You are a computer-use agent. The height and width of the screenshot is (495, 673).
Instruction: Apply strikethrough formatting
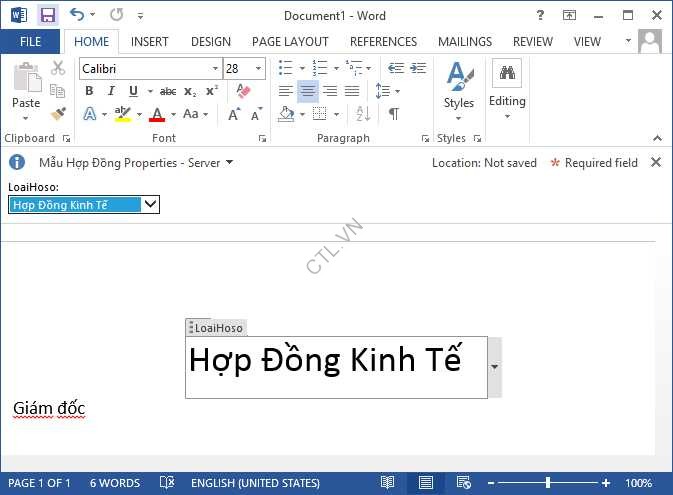coord(168,91)
